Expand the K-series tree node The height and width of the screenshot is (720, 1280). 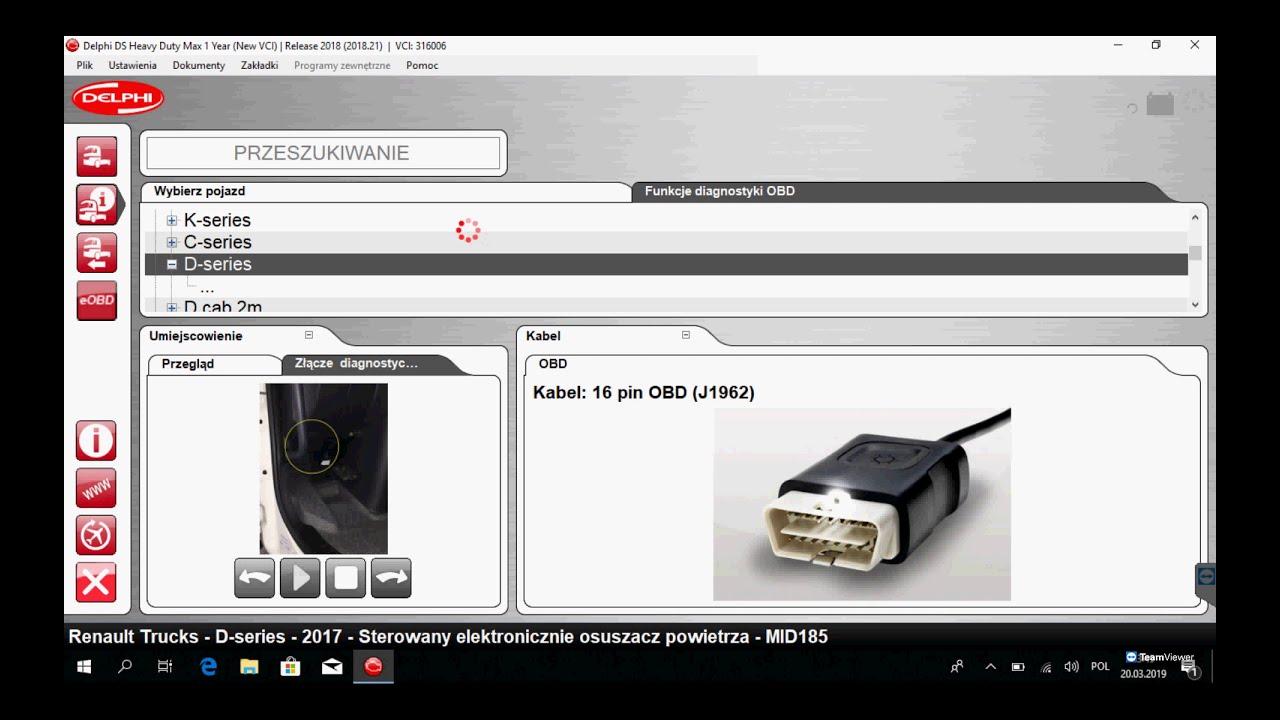tap(172, 220)
